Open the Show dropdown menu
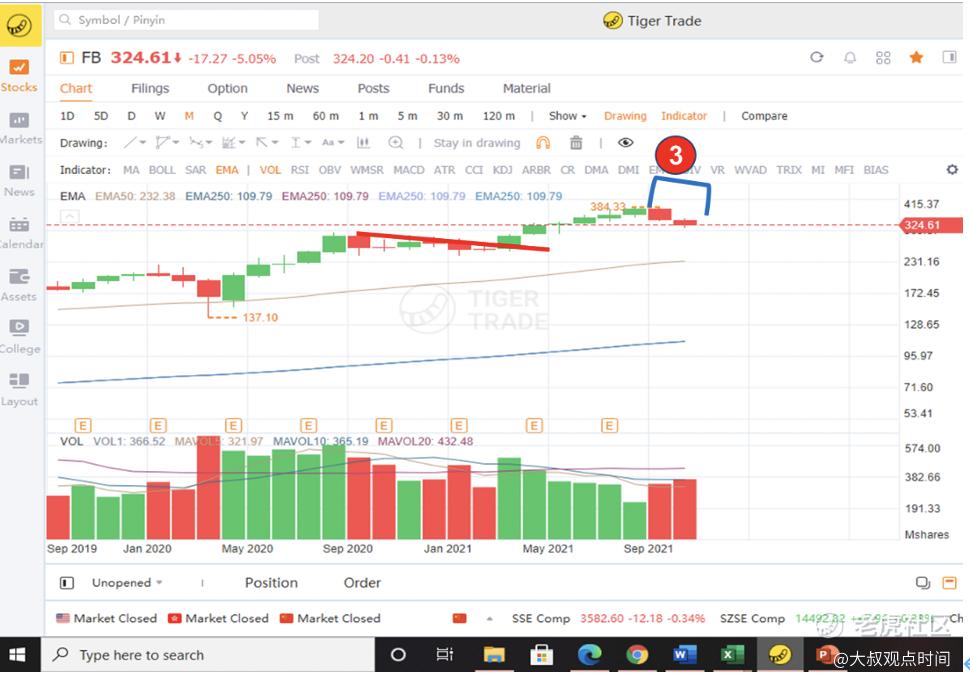970x682 pixels. pyautogui.click(x=567, y=116)
